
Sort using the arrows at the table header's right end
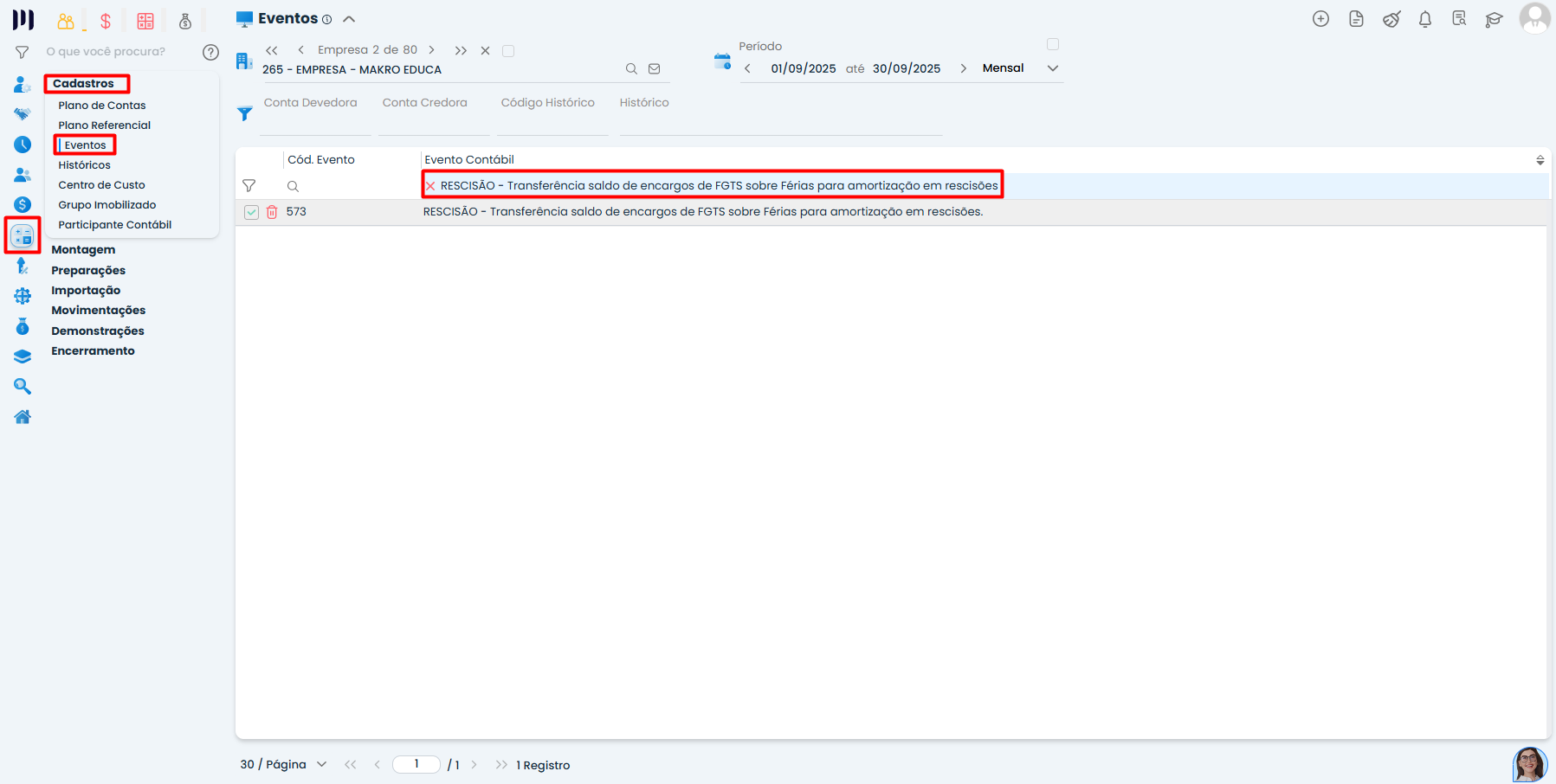(x=1540, y=160)
